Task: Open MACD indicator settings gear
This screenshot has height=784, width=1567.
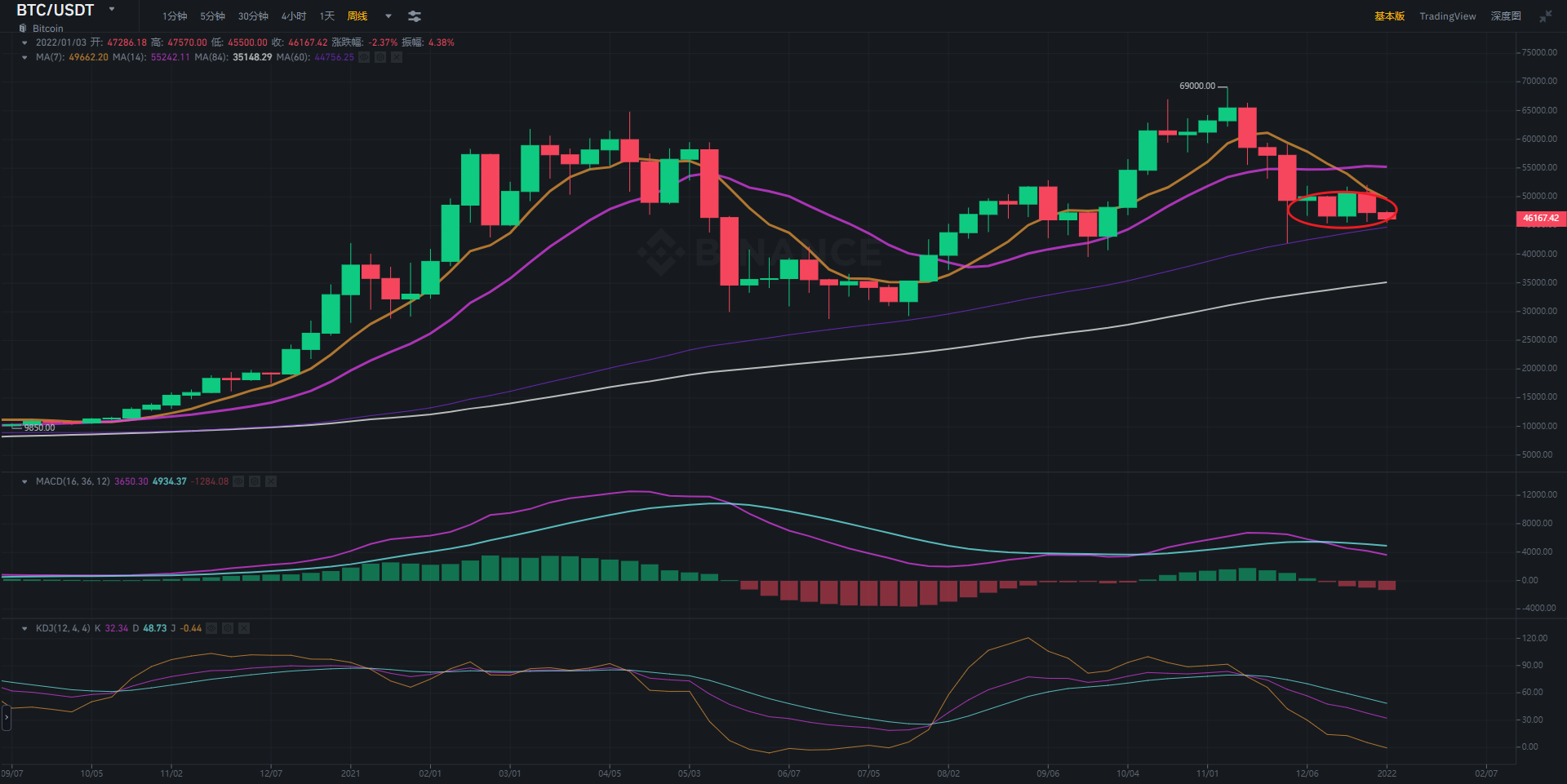Action: coord(255,481)
